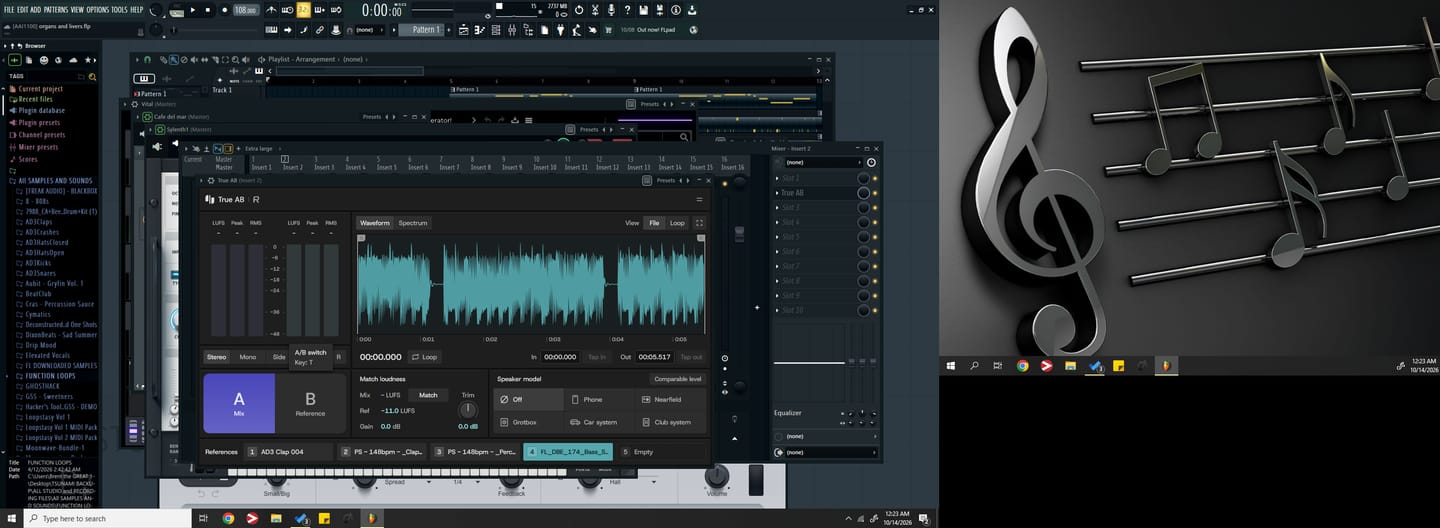The height and width of the screenshot is (528, 1440).
Task: Click the Out time field showing 00:05.517
Action: tap(654, 357)
